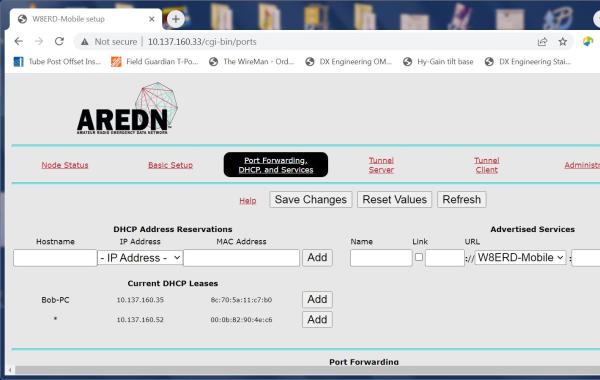Image resolution: width=600 pixels, height=380 pixels.
Task: Close the W8ERD-Mobile setup tab
Action: [152, 19]
